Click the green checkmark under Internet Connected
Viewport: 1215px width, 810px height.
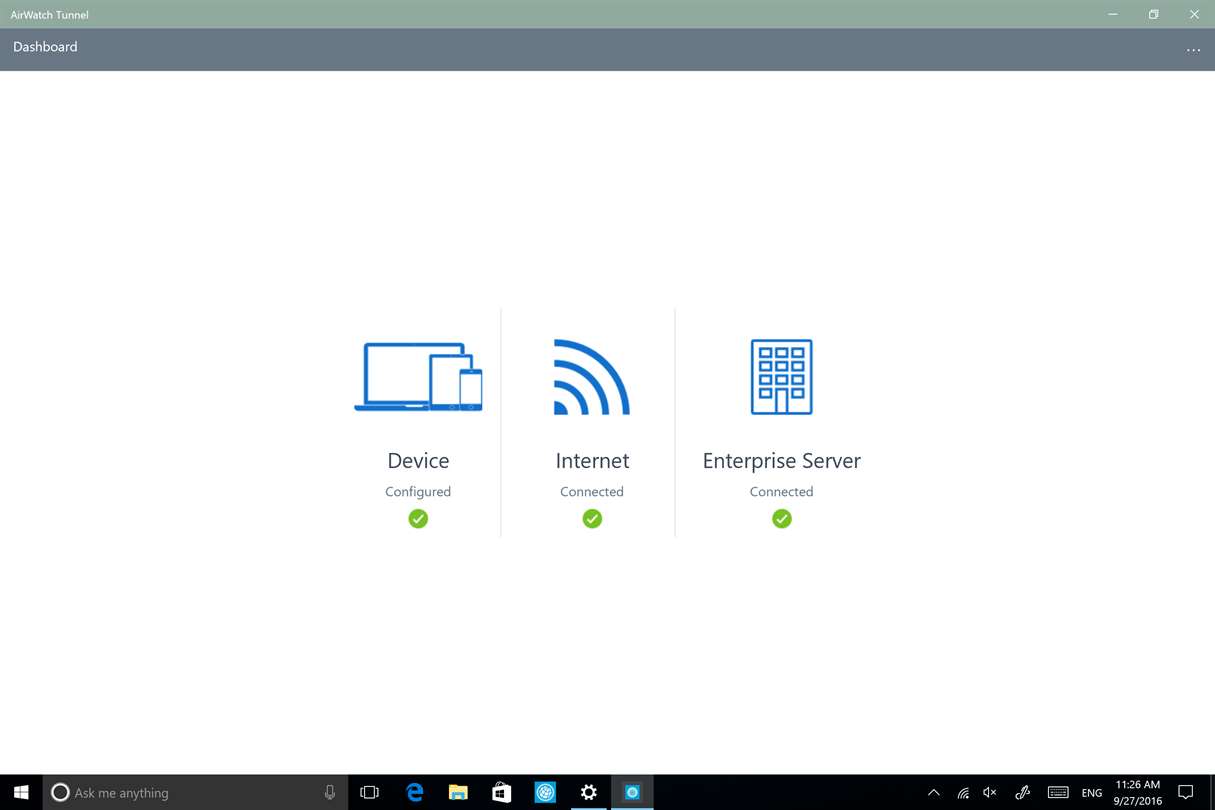(592, 518)
